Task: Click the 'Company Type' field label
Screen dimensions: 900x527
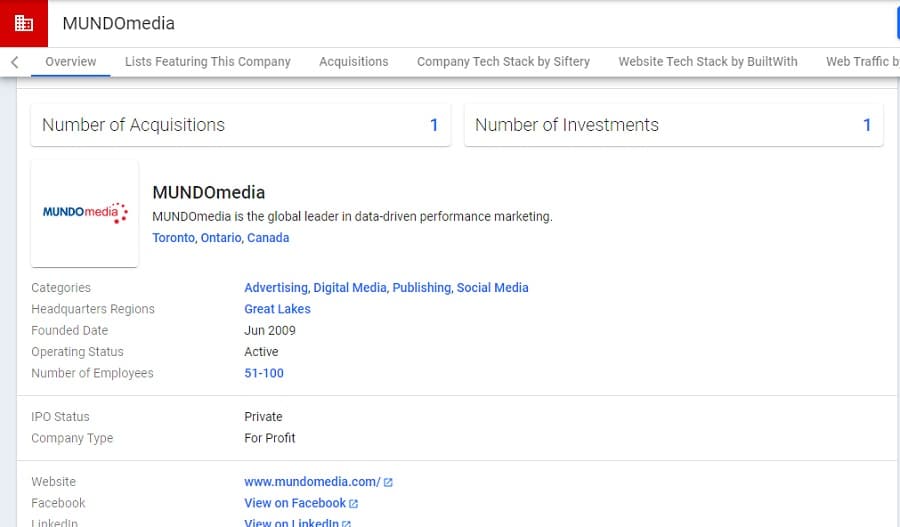Action: (x=72, y=438)
